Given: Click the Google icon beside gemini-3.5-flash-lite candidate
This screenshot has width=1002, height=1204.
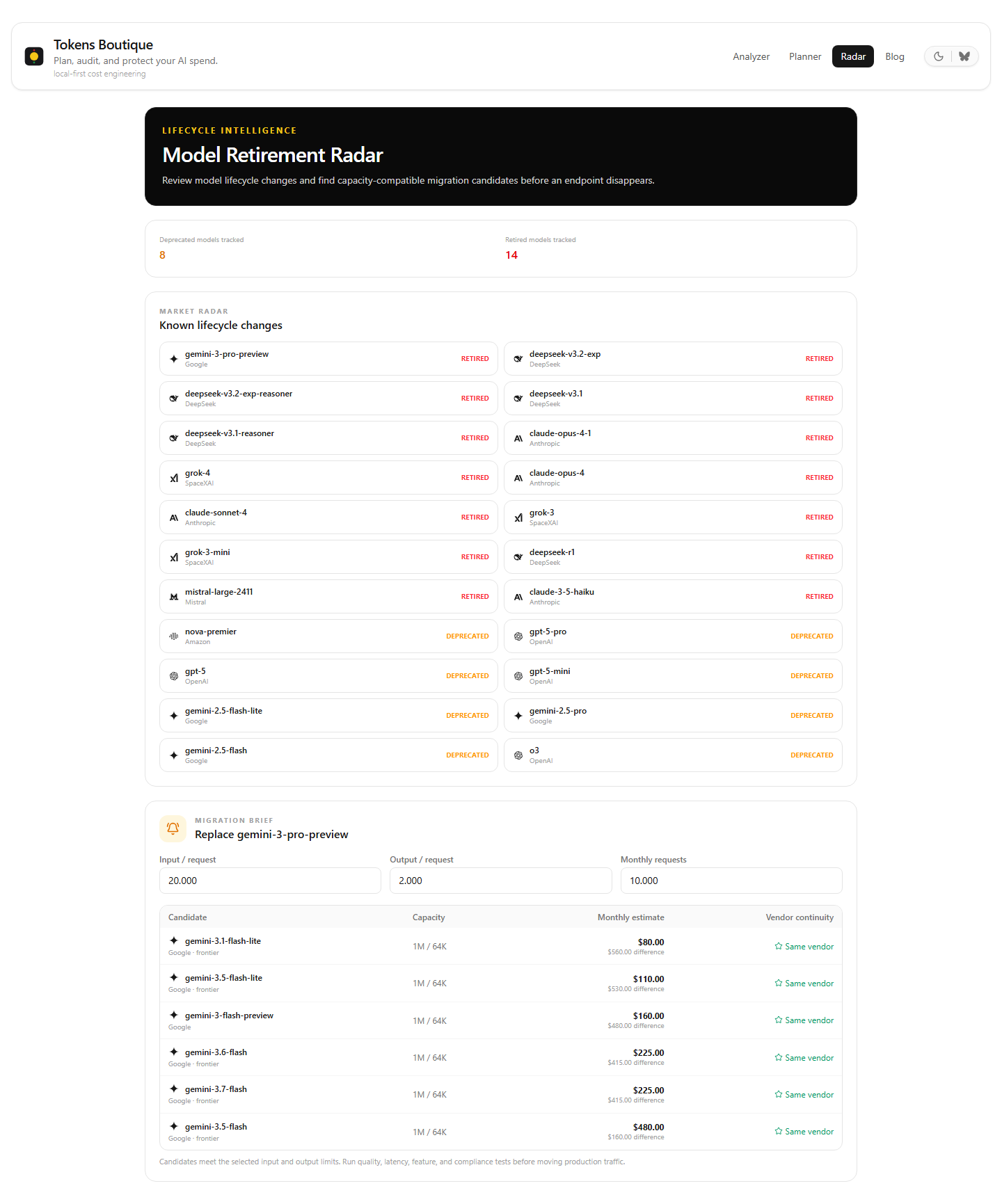Looking at the screenshot, I should tap(174, 977).
